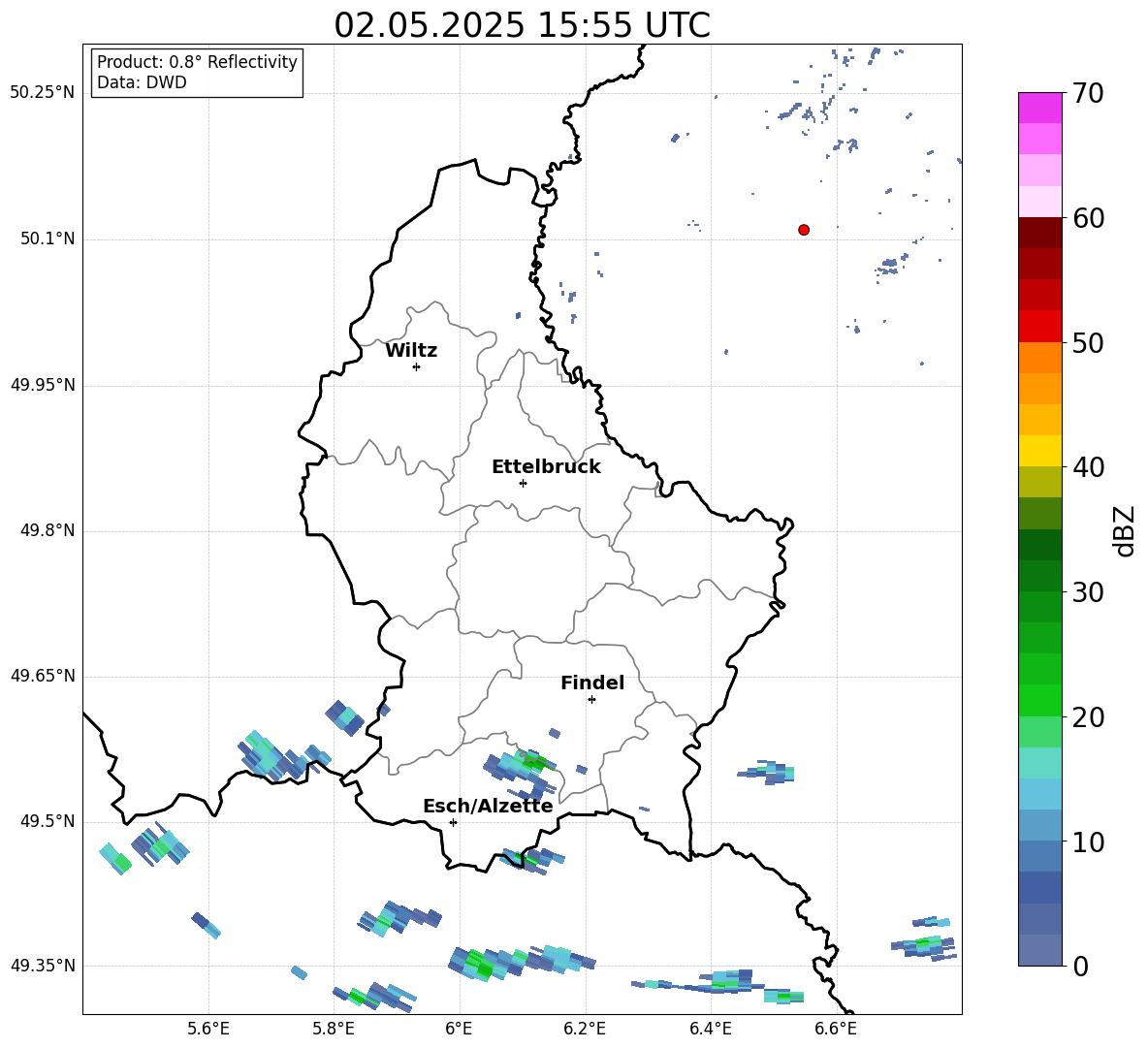Screen dimensions: 1148x1048
Task: Click the 49.35°N latitude label
Action: pyautogui.click(x=43, y=966)
